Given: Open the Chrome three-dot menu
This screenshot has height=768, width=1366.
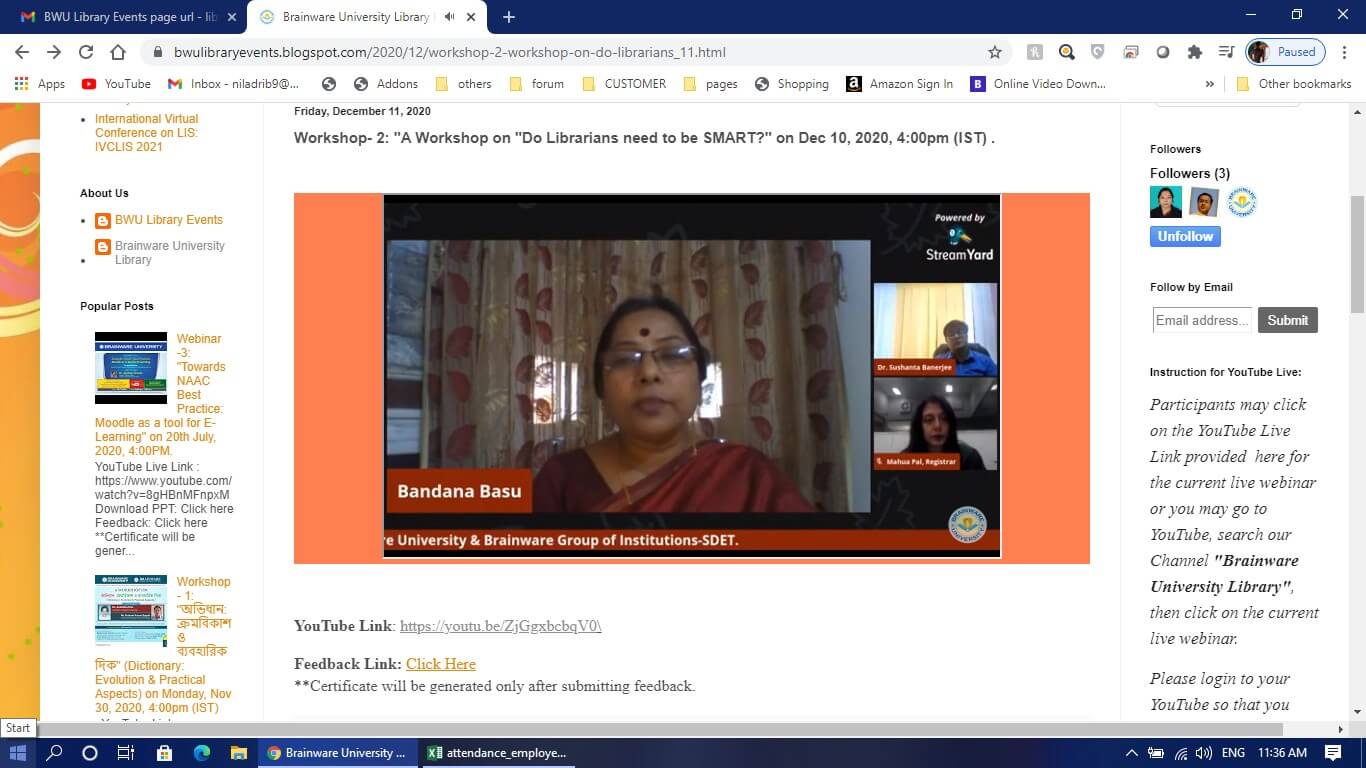Looking at the screenshot, I should click(x=1346, y=52).
